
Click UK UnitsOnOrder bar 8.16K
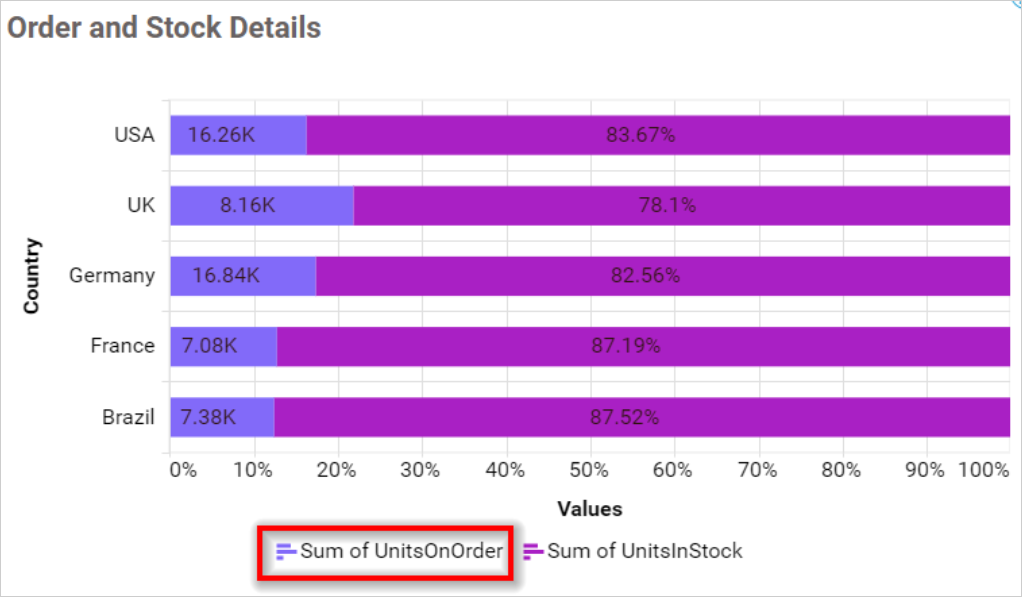pyautogui.click(x=261, y=205)
